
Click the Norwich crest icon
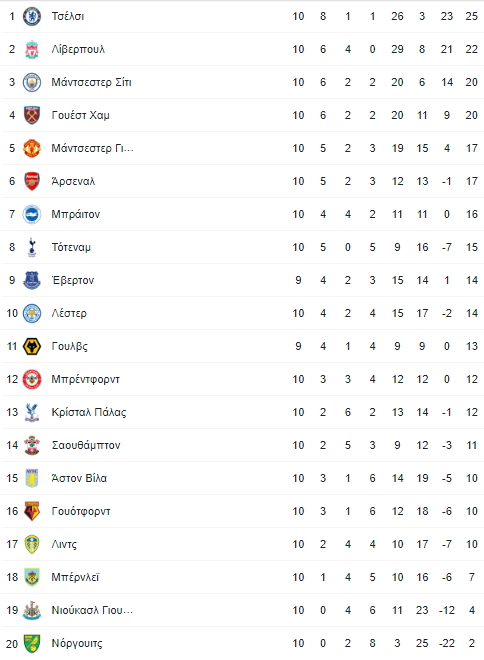click(x=32, y=643)
